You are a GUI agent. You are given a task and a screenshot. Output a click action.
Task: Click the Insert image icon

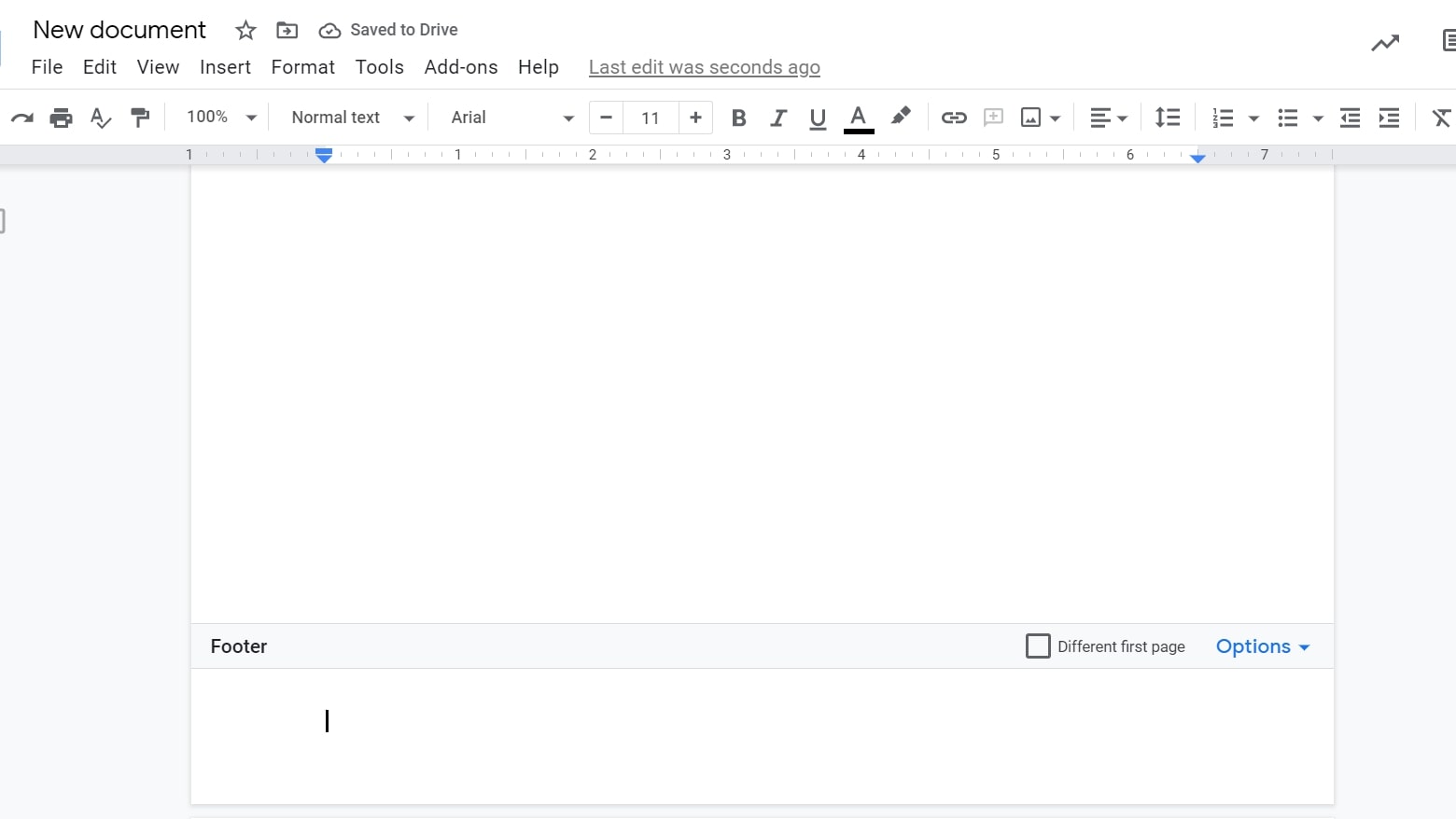1030,118
